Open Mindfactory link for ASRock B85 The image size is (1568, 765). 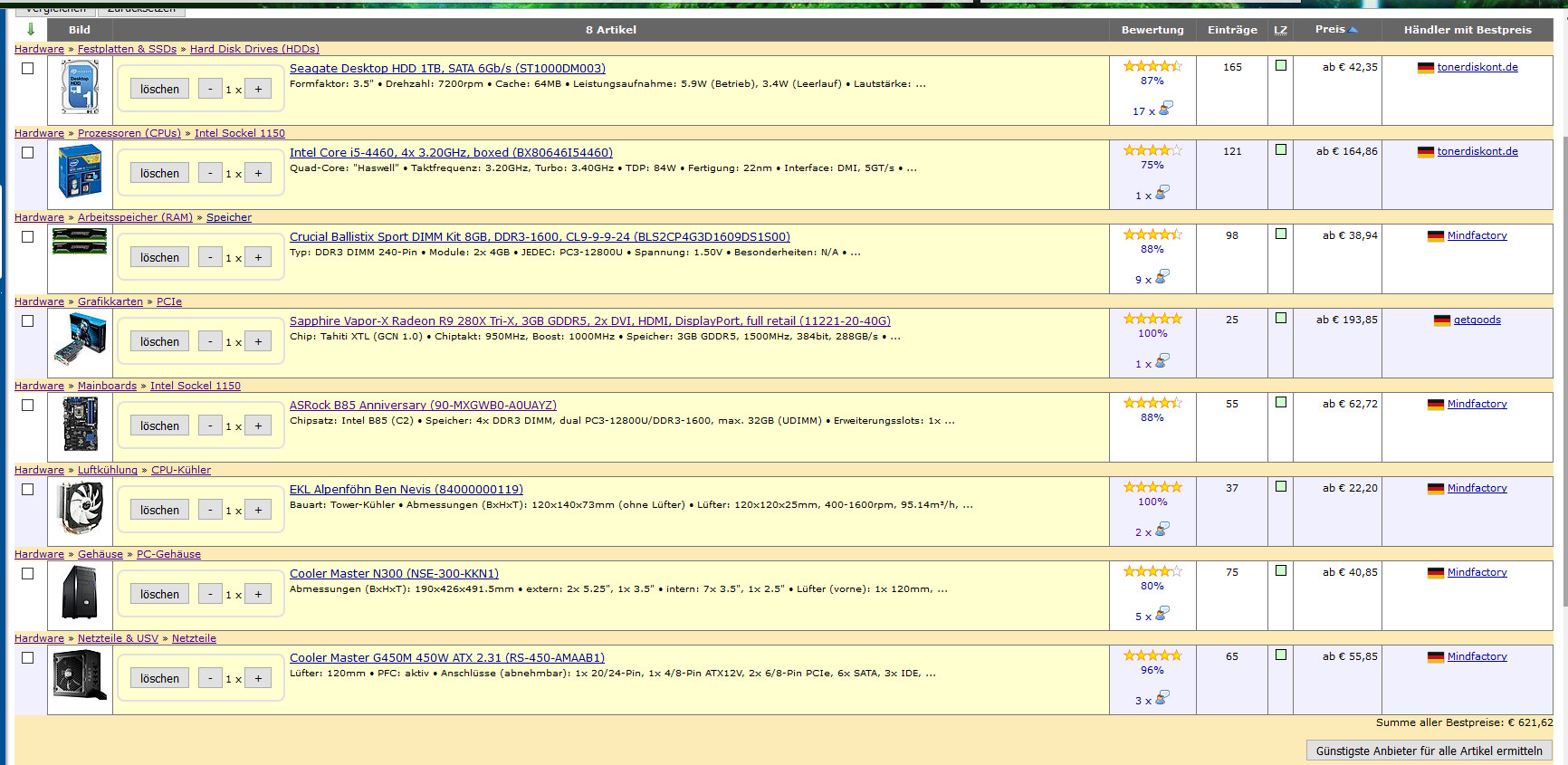pos(1477,404)
